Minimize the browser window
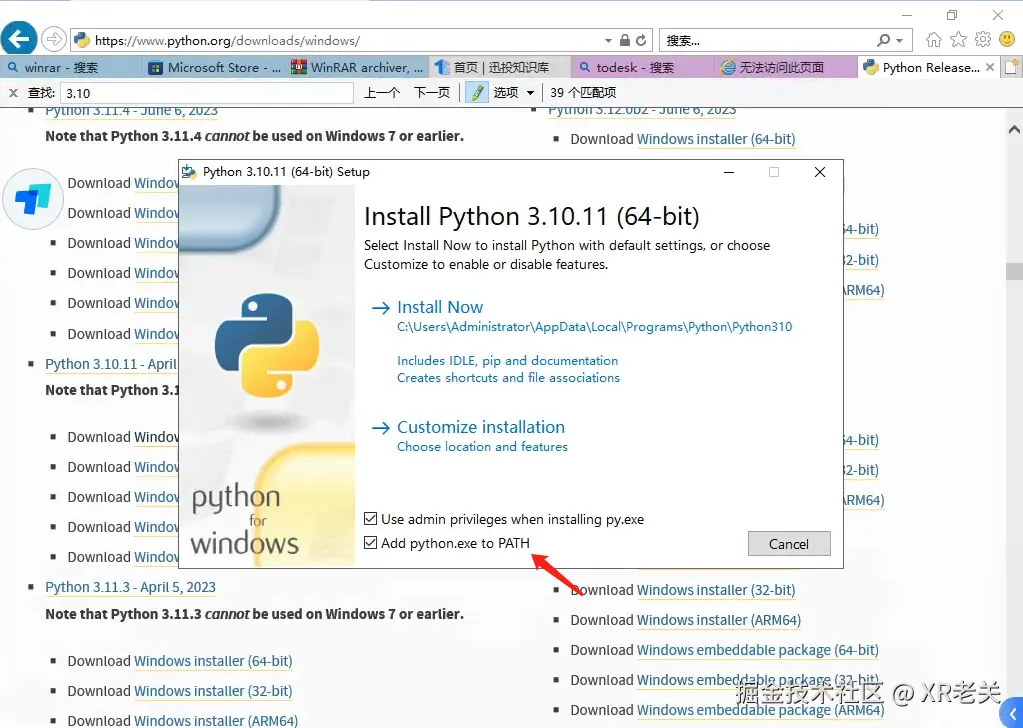Image resolution: width=1023 pixels, height=728 pixels. pyautogui.click(x=907, y=15)
